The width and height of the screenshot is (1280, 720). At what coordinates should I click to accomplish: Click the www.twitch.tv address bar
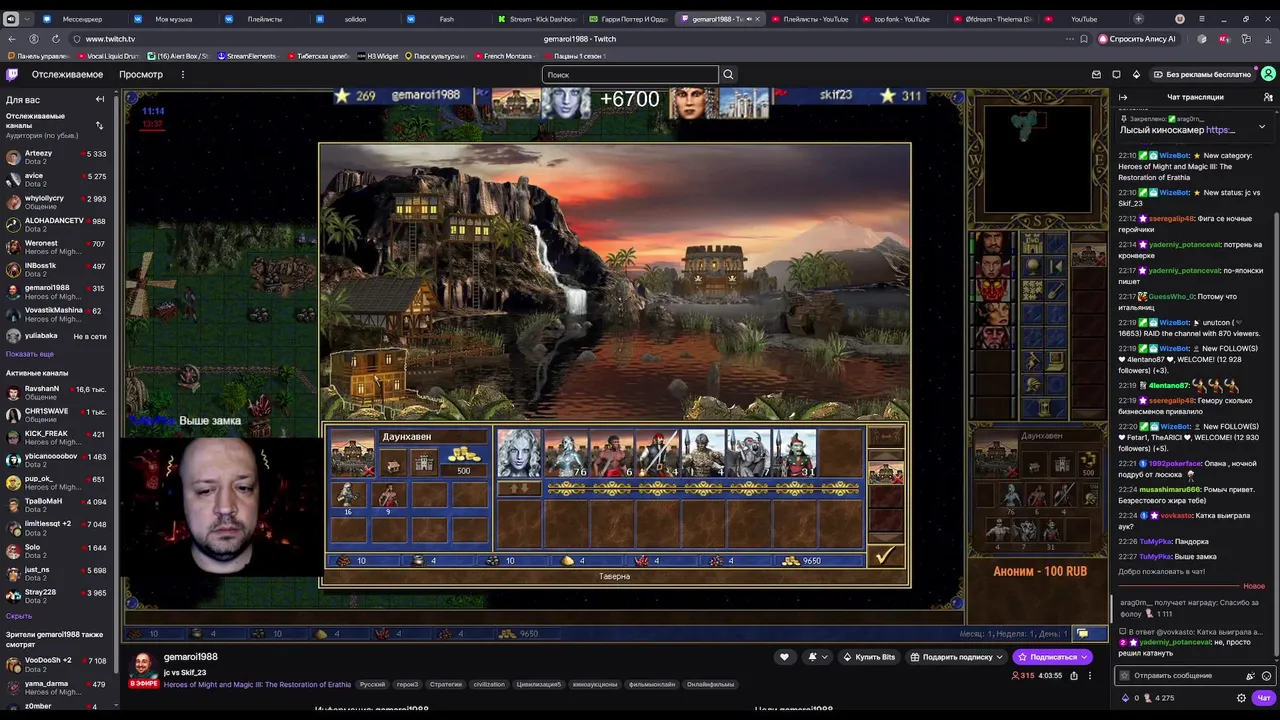pyautogui.click(x=110, y=39)
